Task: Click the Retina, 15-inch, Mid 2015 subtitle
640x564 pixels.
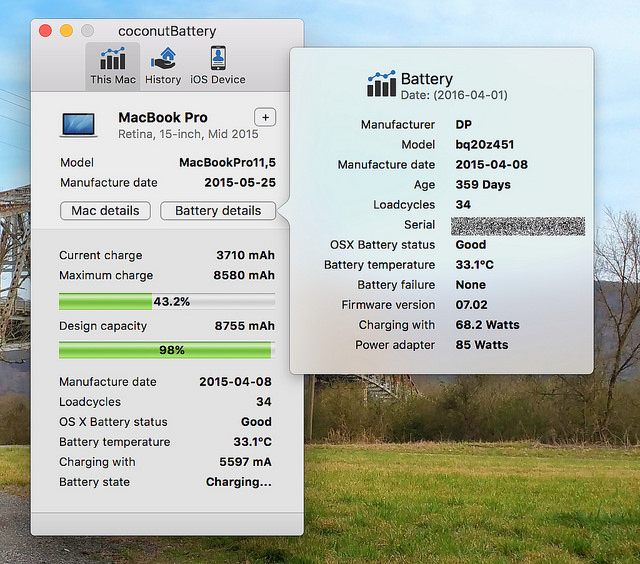Action: [188, 134]
